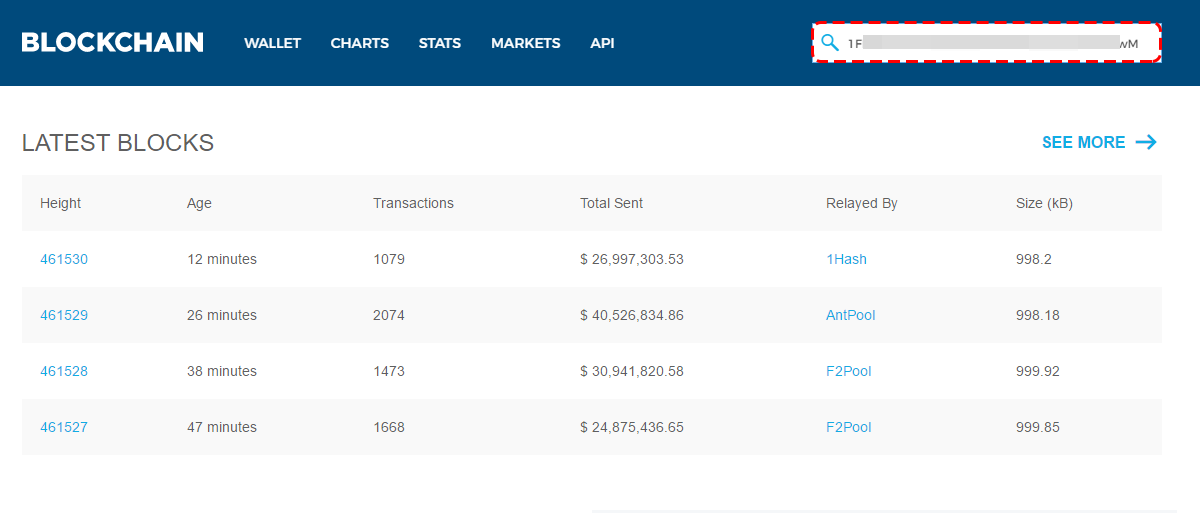Viewport: 1200px width, 513px height.
Task: Select the '47 minutes' age cell
Action: pyautogui.click(x=222, y=427)
